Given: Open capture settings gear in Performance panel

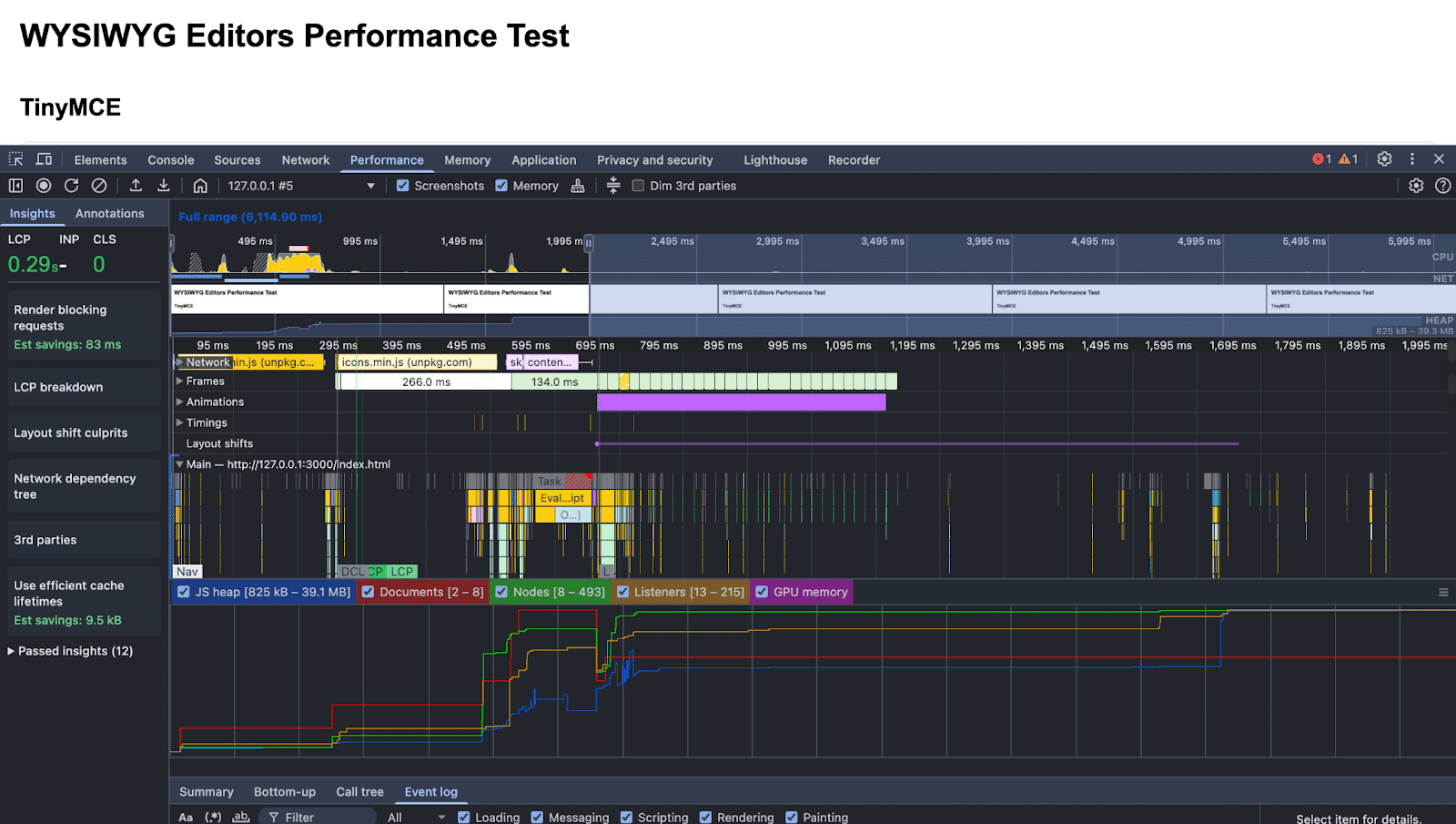Looking at the screenshot, I should coord(1416,186).
